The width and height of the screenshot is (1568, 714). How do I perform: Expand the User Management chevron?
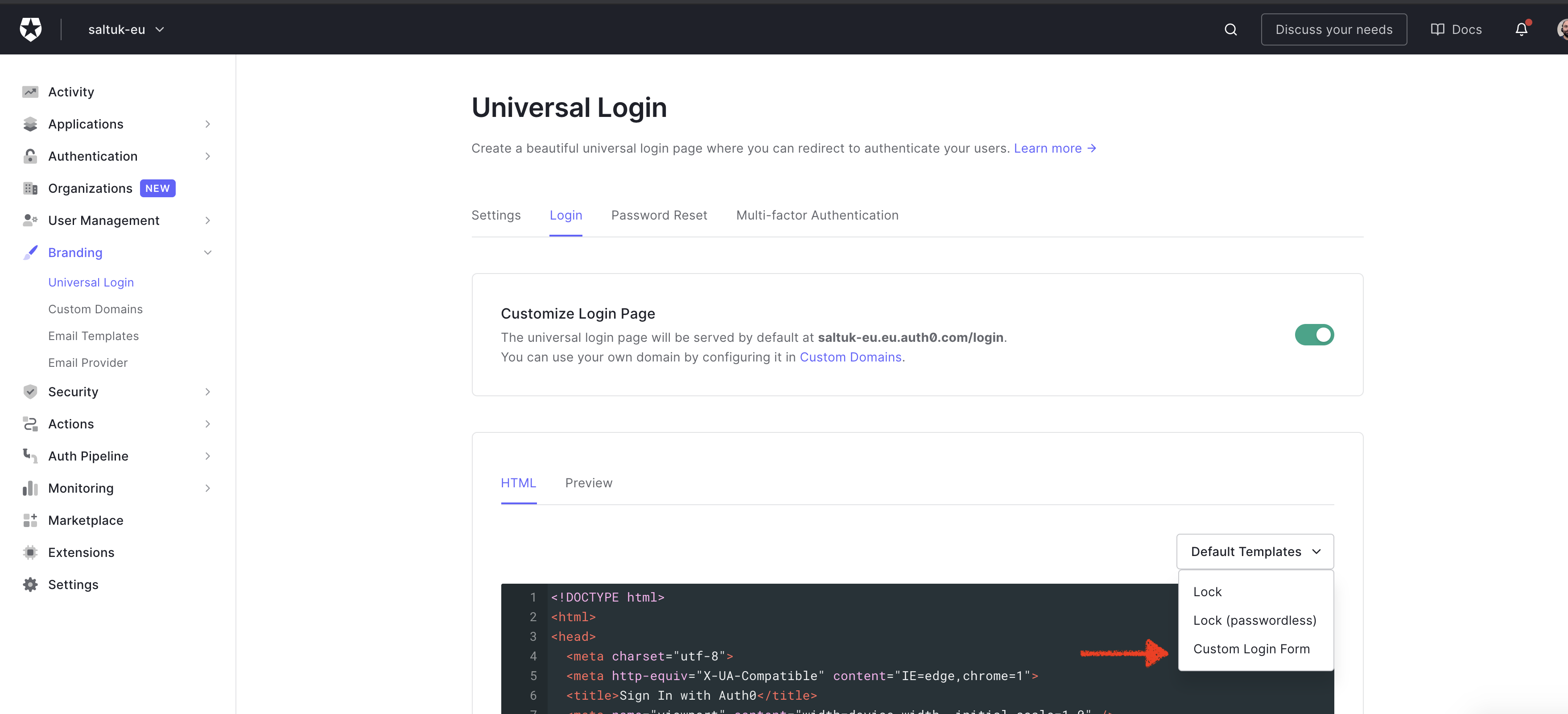[207, 220]
